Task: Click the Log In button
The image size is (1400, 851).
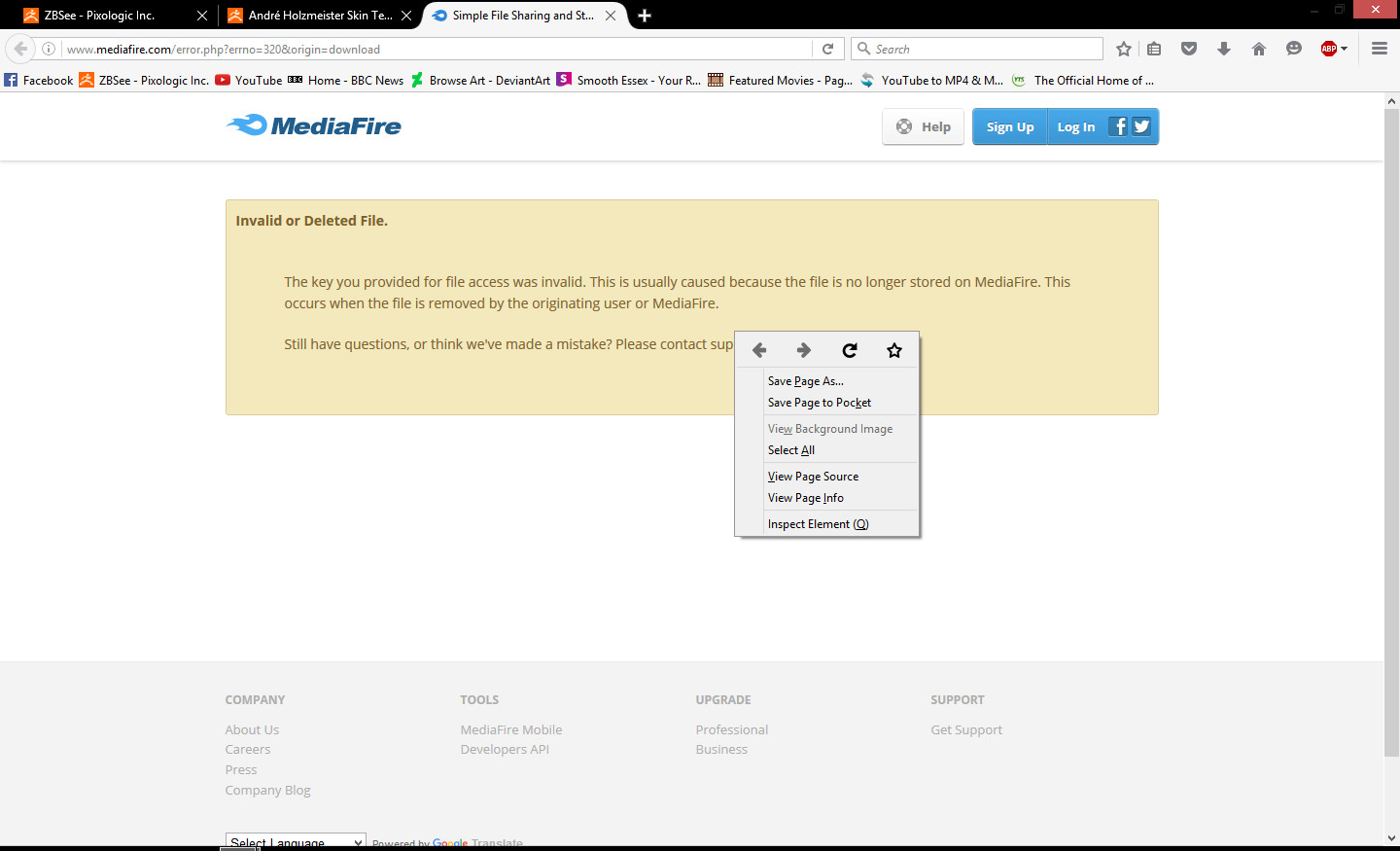Action: (1075, 126)
